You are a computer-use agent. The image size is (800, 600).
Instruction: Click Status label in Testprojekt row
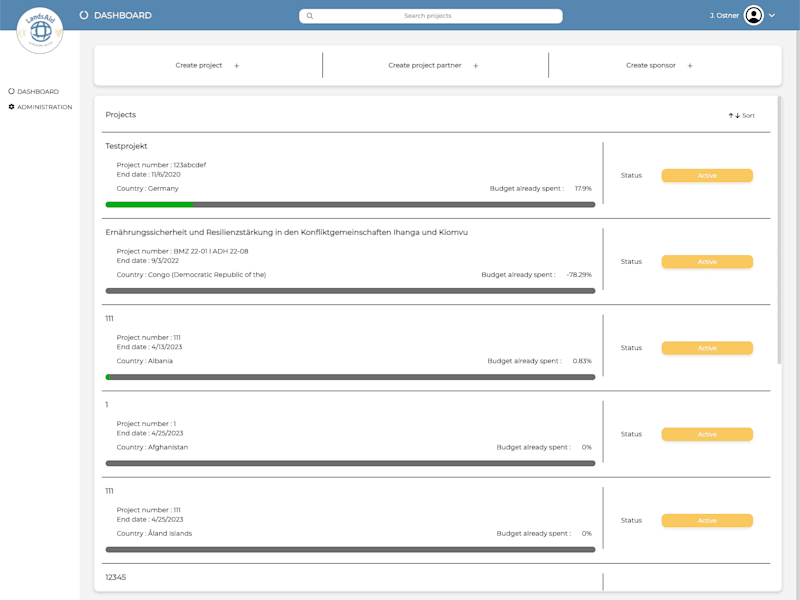coord(631,176)
